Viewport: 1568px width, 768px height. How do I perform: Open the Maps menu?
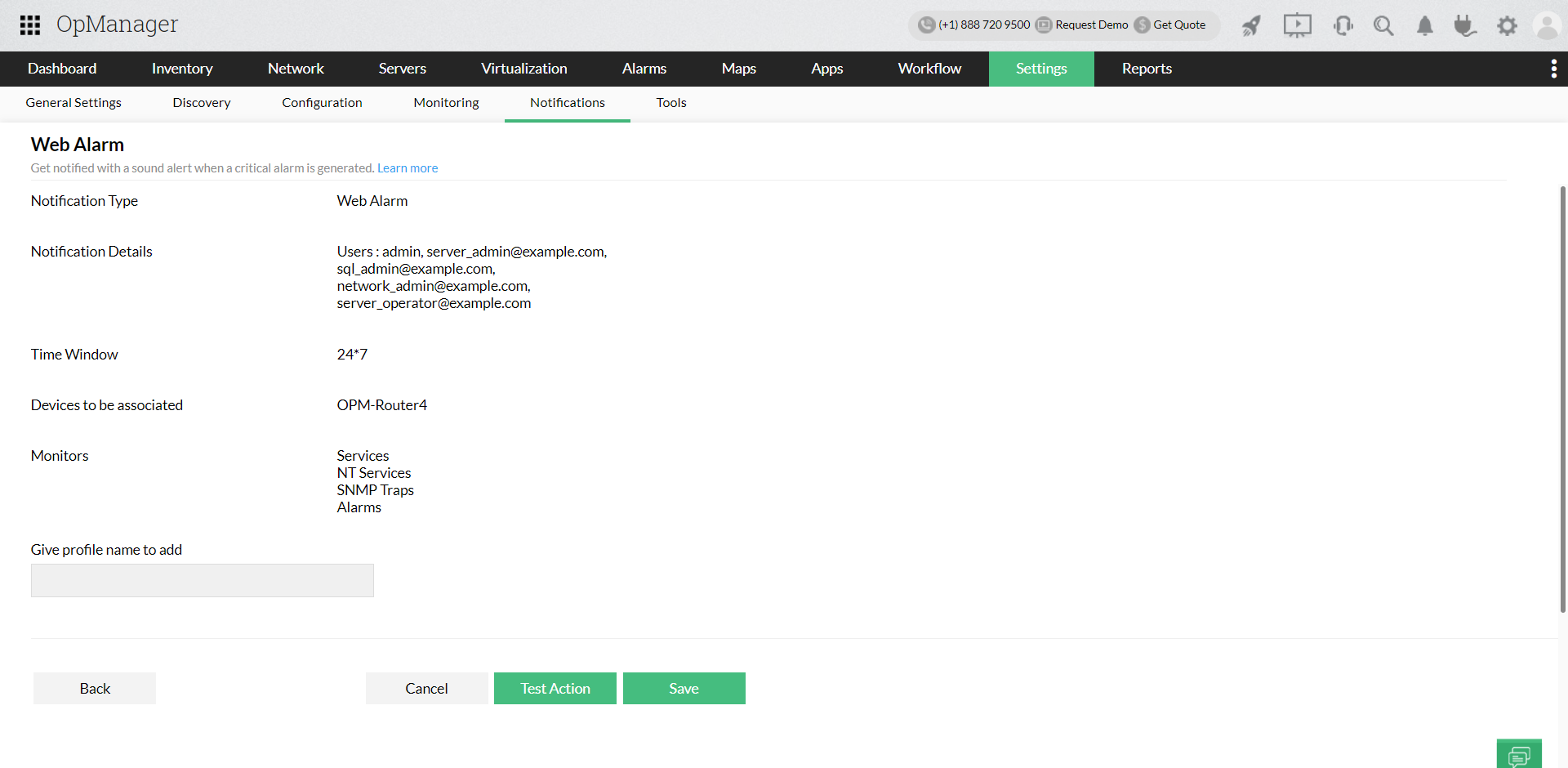point(739,69)
